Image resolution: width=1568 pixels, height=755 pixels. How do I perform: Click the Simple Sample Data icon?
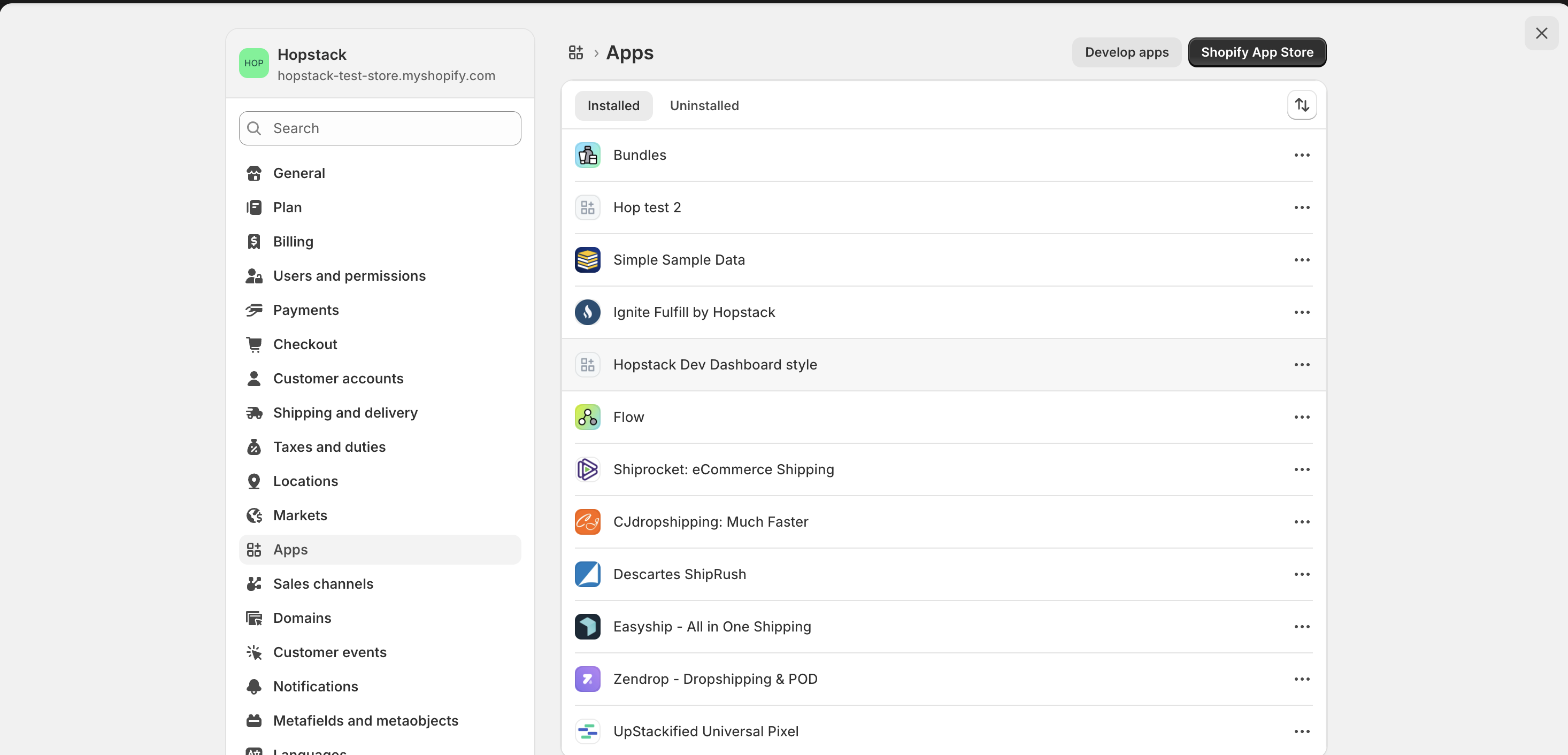coord(587,260)
